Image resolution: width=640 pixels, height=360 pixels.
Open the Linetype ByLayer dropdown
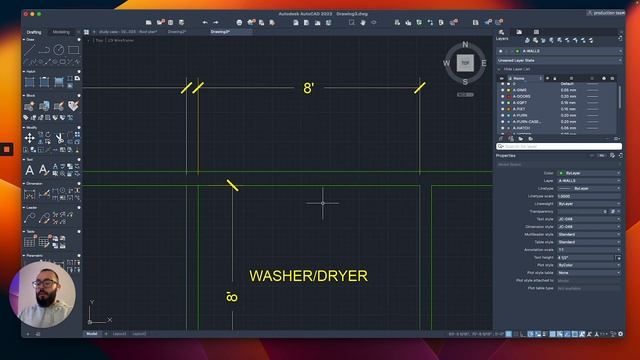[589, 189]
